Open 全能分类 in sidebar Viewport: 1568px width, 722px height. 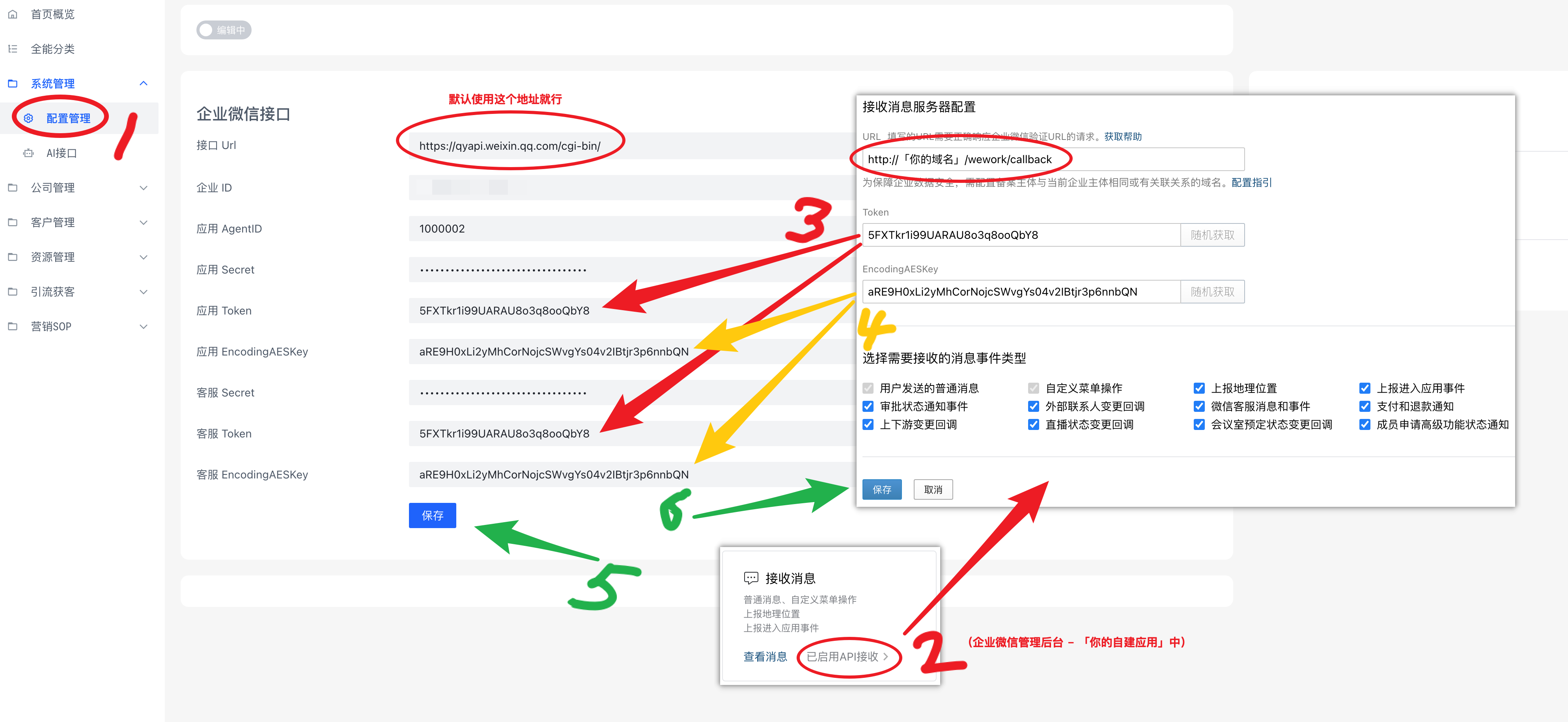53,48
